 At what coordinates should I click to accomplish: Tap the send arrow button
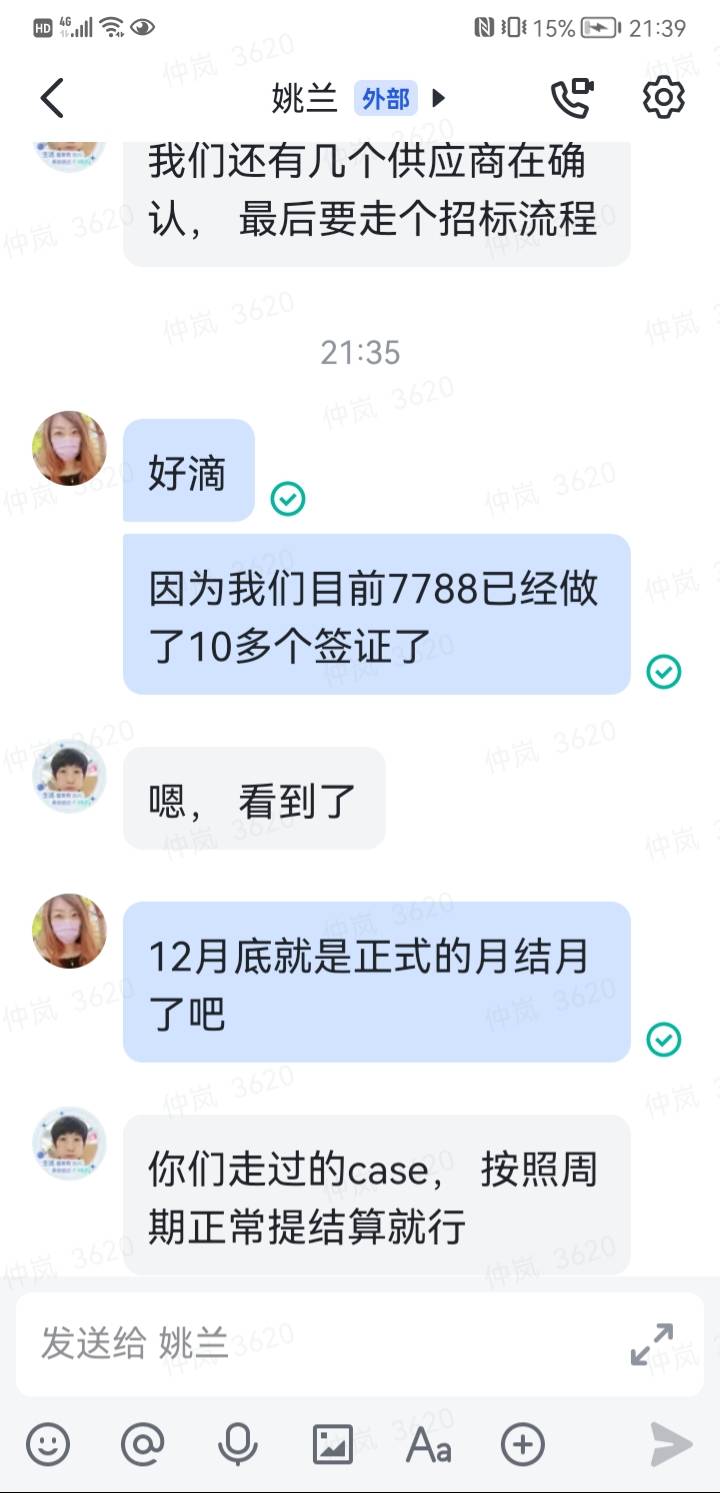pos(671,1444)
